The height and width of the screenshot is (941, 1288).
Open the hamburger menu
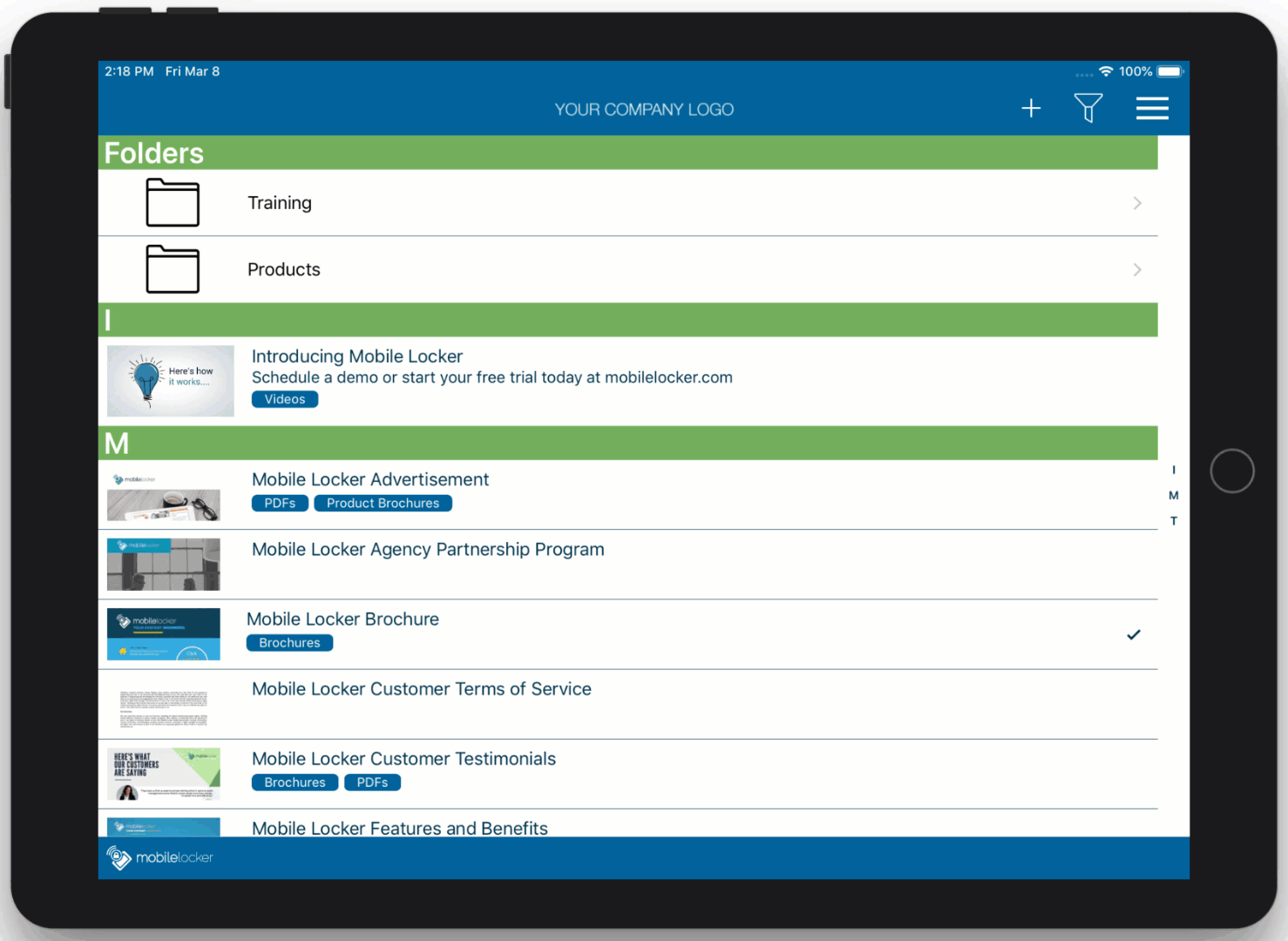click(x=1152, y=108)
